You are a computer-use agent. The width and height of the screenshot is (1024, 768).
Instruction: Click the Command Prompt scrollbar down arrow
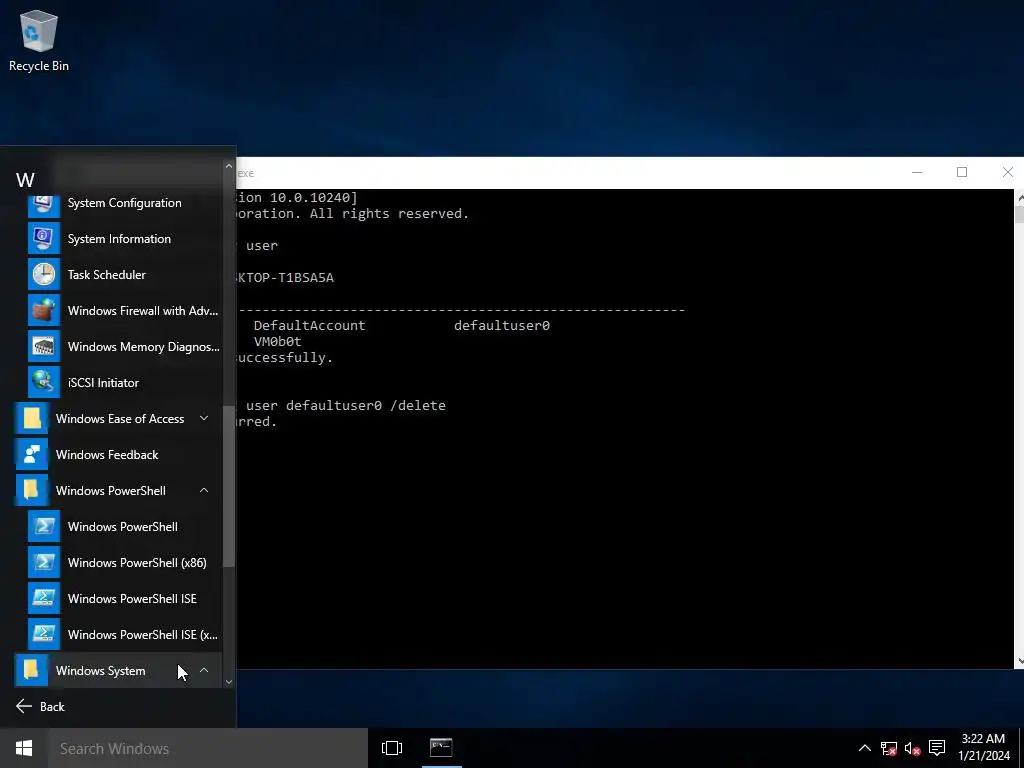click(x=1019, y=661)
